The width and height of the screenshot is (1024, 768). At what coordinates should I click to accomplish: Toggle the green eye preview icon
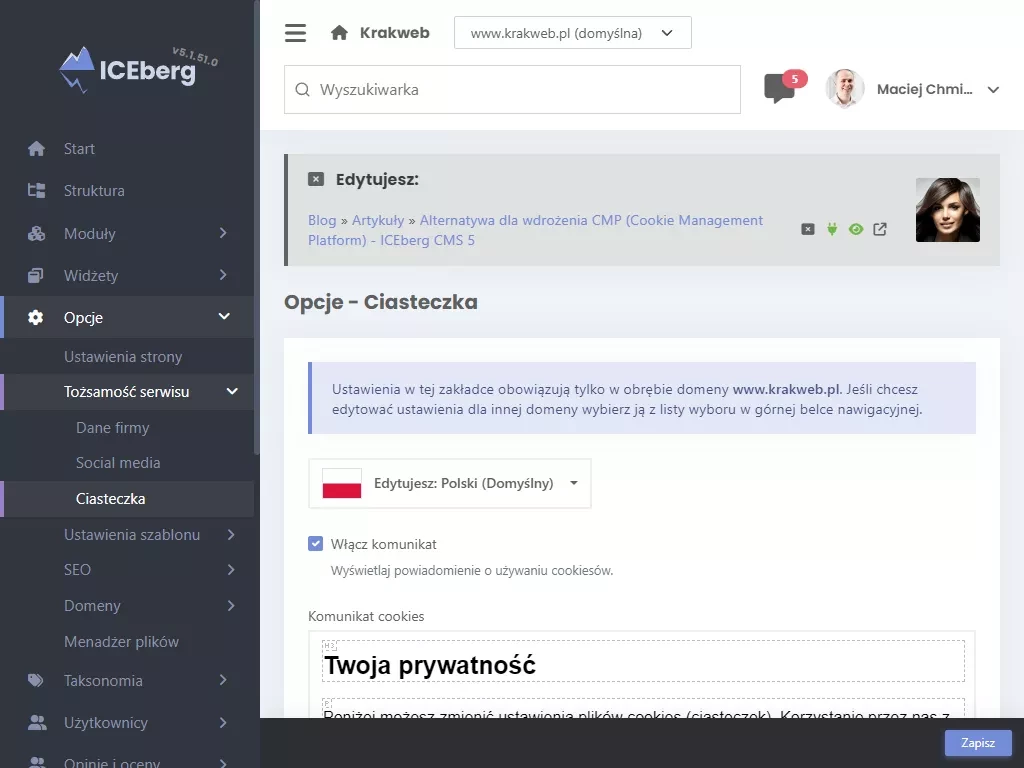(856, 229)
